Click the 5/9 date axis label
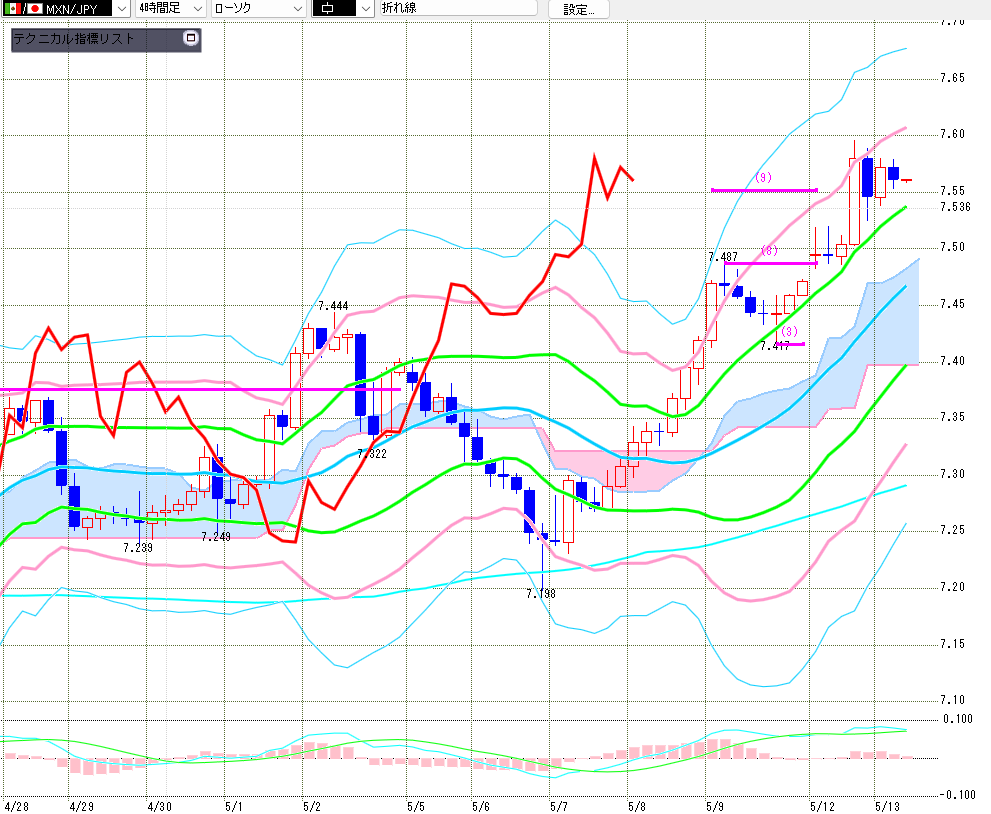This screenshot has width=991, height=814. pos(715,806)
